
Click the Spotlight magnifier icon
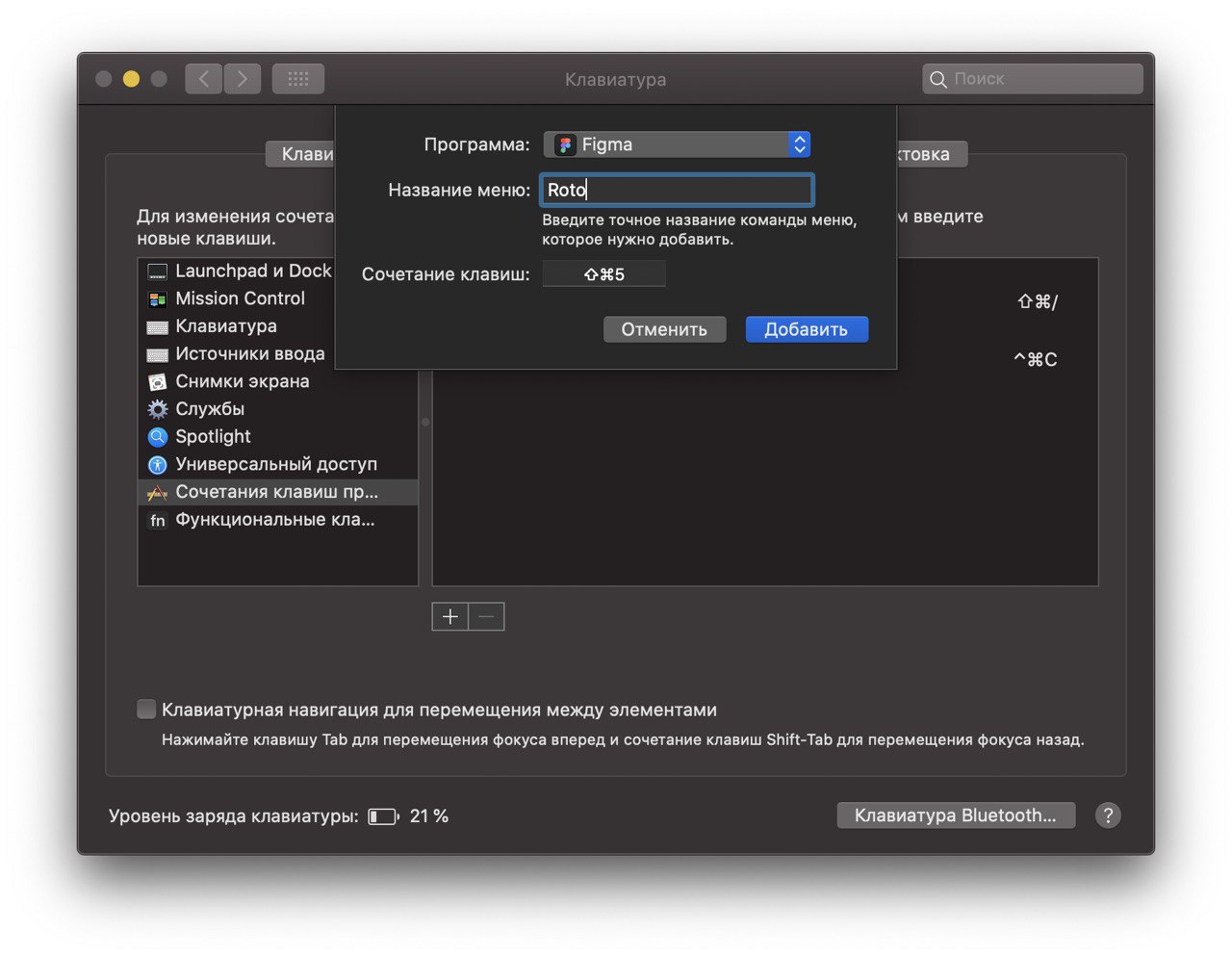pyautogui.click(x=158, y=437)
